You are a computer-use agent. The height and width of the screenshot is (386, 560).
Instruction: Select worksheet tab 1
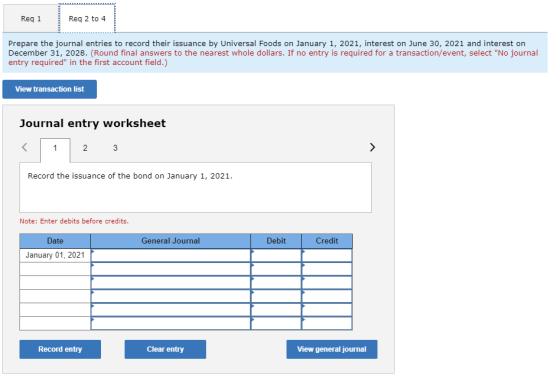[55, 149]
